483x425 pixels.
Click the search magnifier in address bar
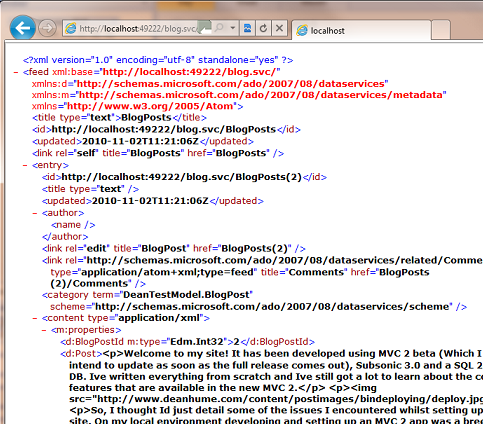219,28
